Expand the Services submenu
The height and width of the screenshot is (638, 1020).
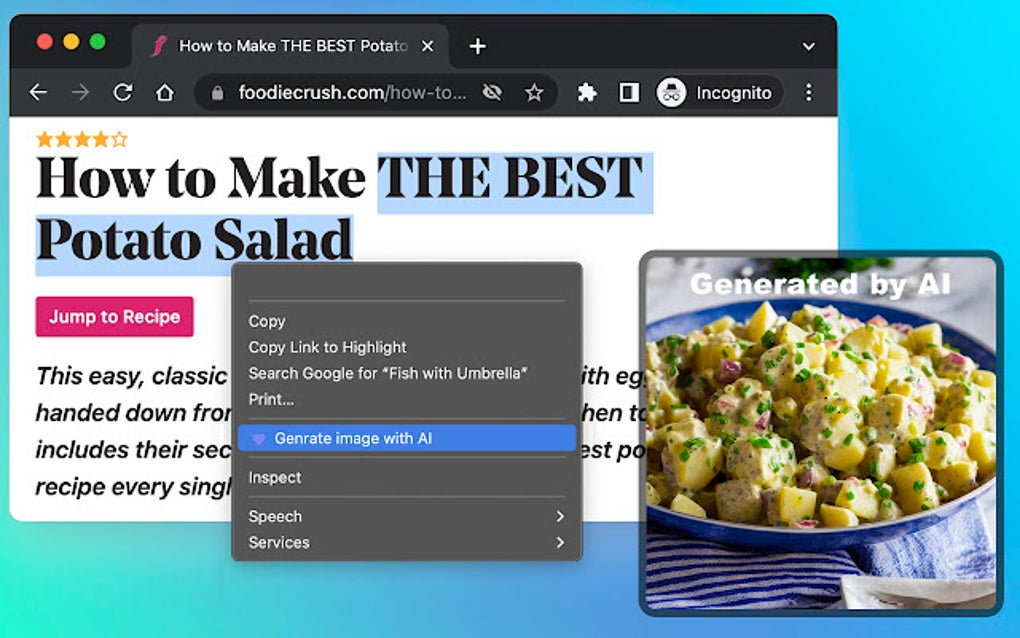(279, 543)
